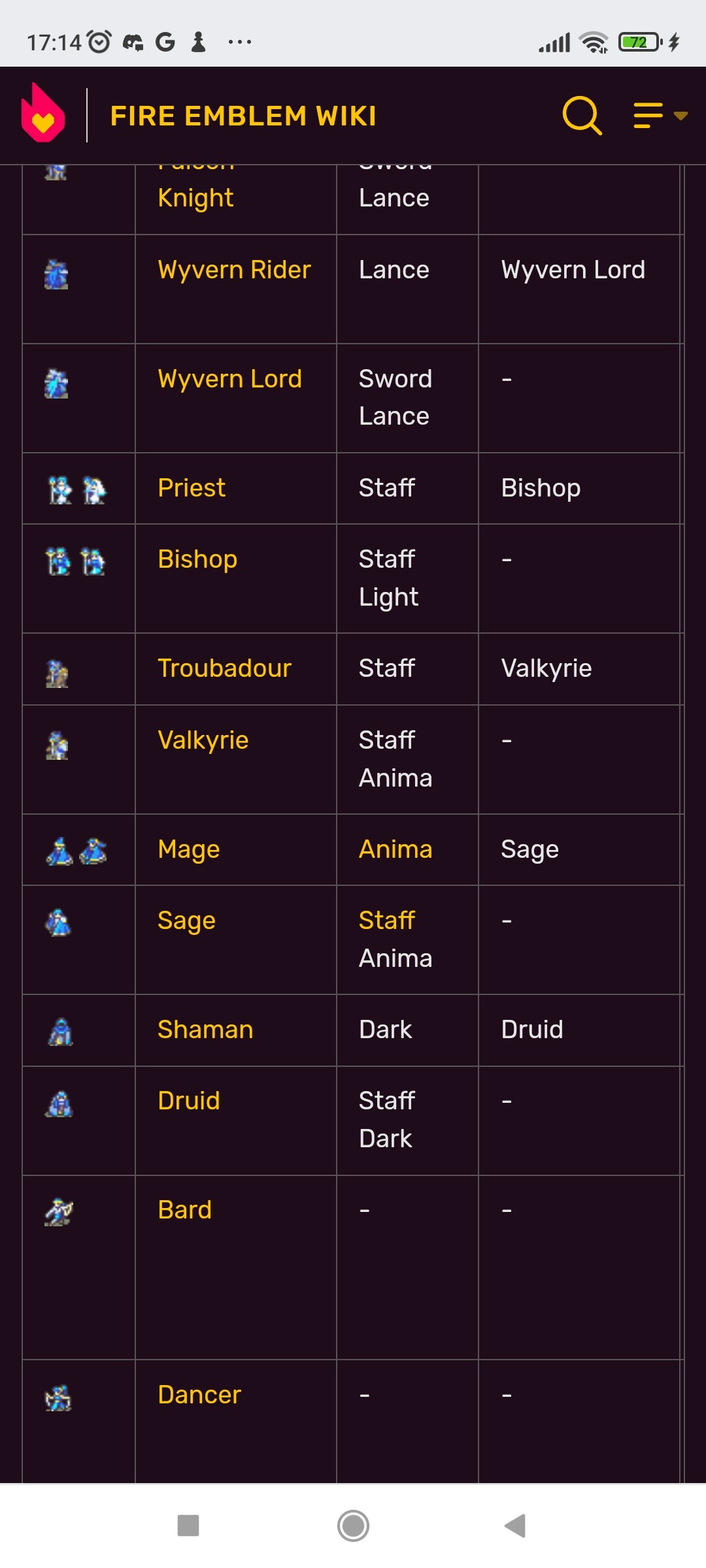Tap the Android back navigation button
706x1568 pixels.
pos(516,1526)
